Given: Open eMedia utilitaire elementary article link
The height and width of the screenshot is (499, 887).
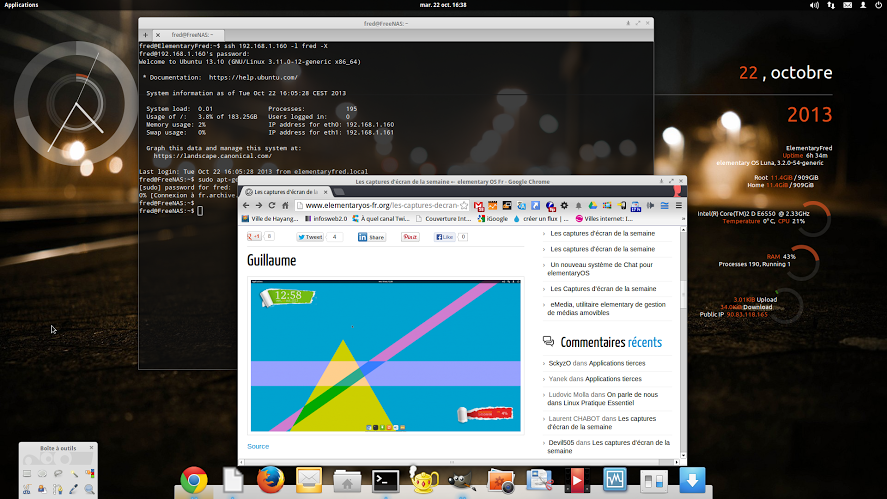Looking at the screenshot, I should (606, 308).
